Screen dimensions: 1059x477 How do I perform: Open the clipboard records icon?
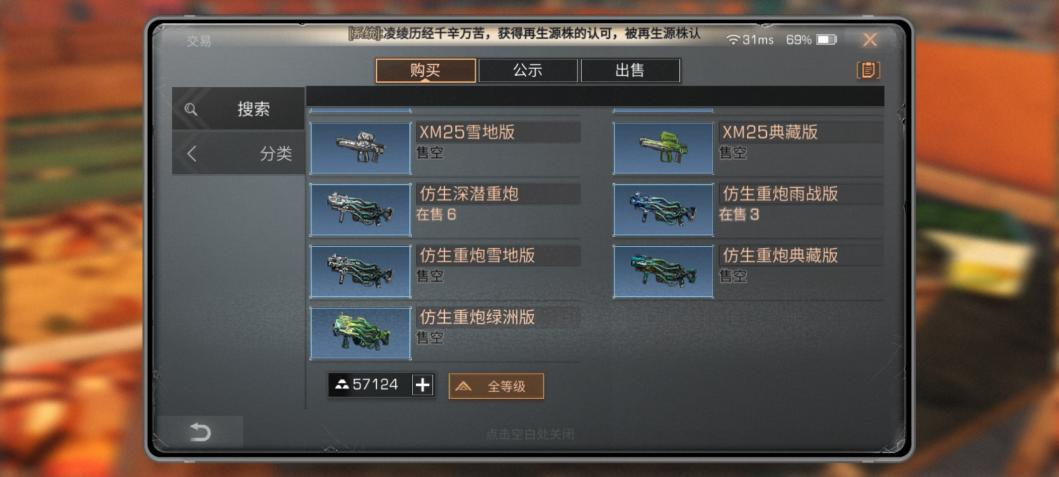[868, 70]
